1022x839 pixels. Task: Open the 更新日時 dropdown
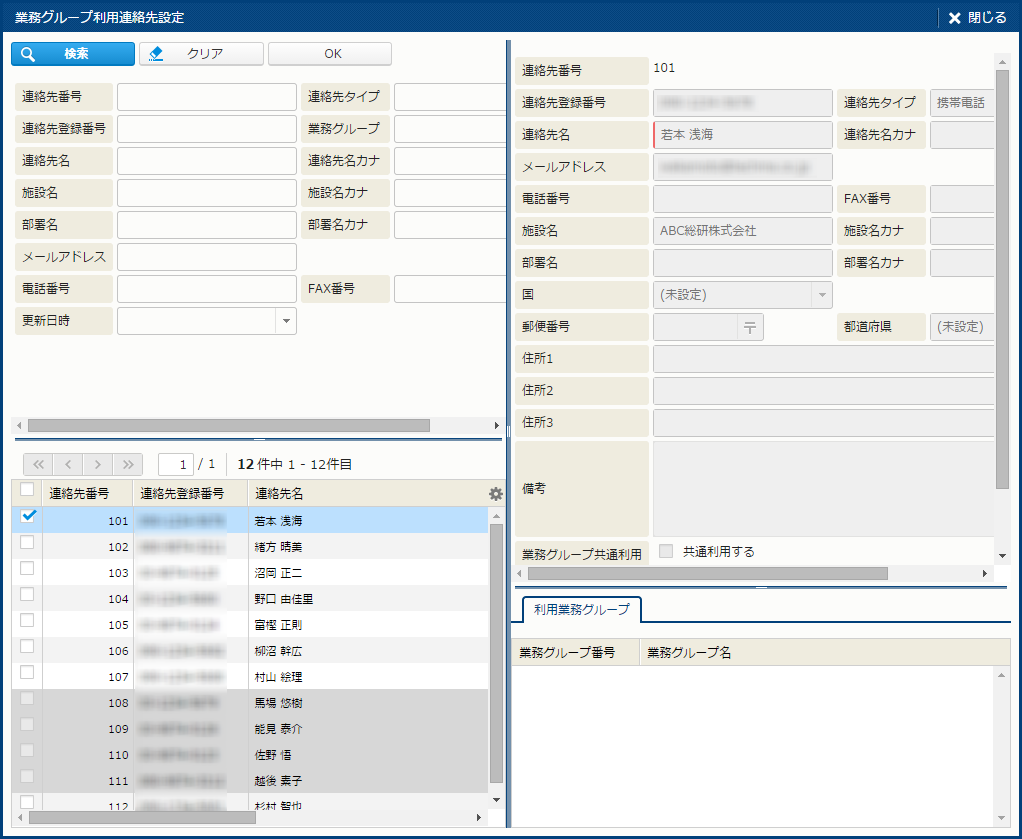click(285, 321)
